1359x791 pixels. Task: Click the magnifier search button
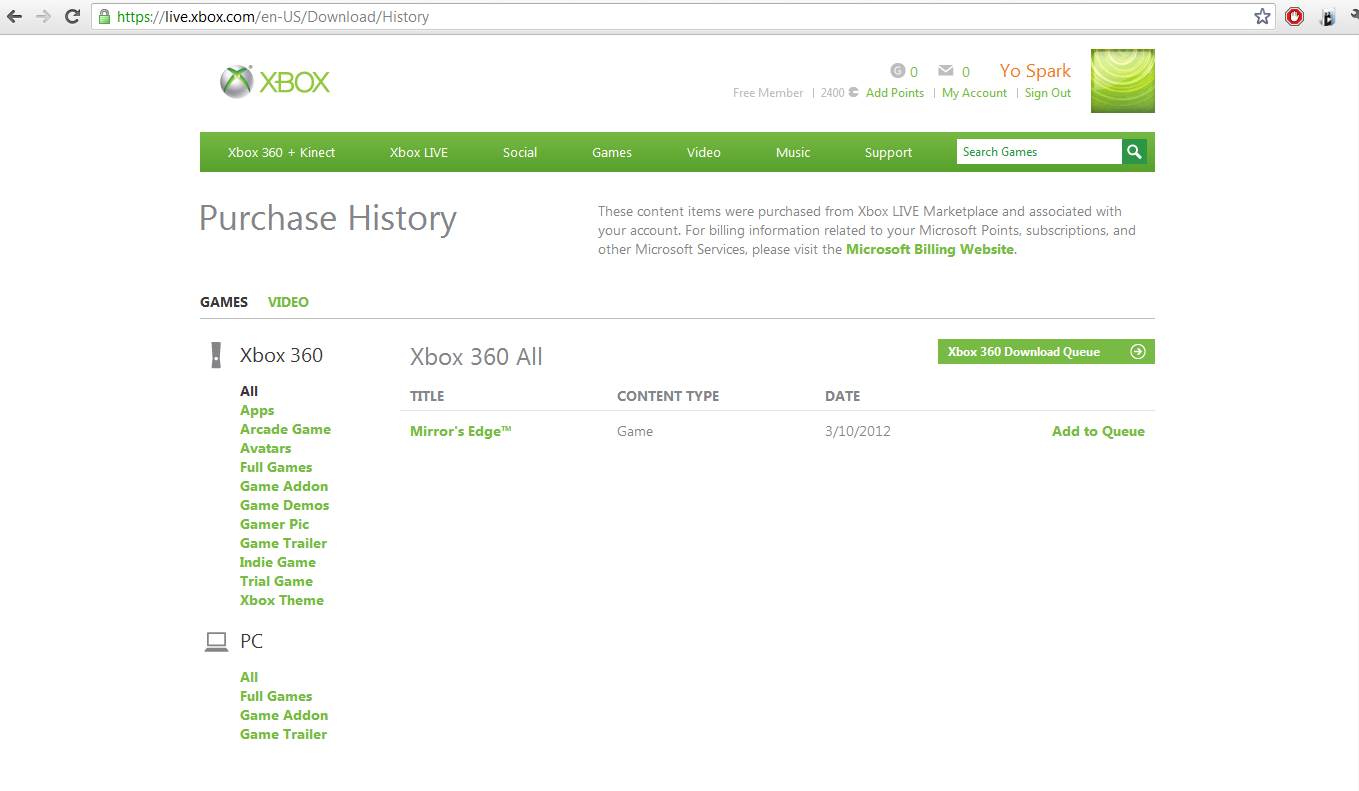1134,152
